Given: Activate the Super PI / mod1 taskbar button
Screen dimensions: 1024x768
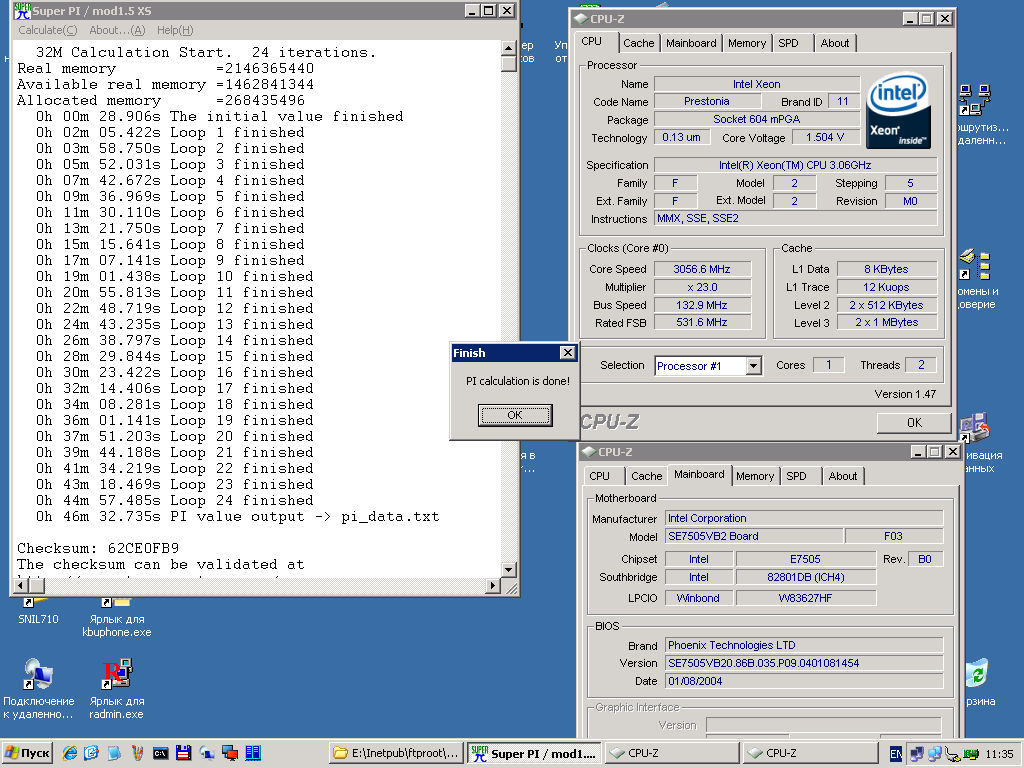Looking at the screenshot, I should click(535, 753).
